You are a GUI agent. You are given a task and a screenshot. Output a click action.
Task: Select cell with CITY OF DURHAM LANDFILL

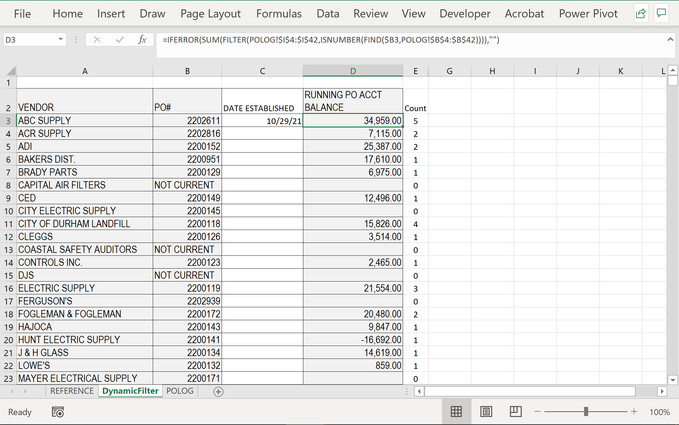[x=84, y=224]
